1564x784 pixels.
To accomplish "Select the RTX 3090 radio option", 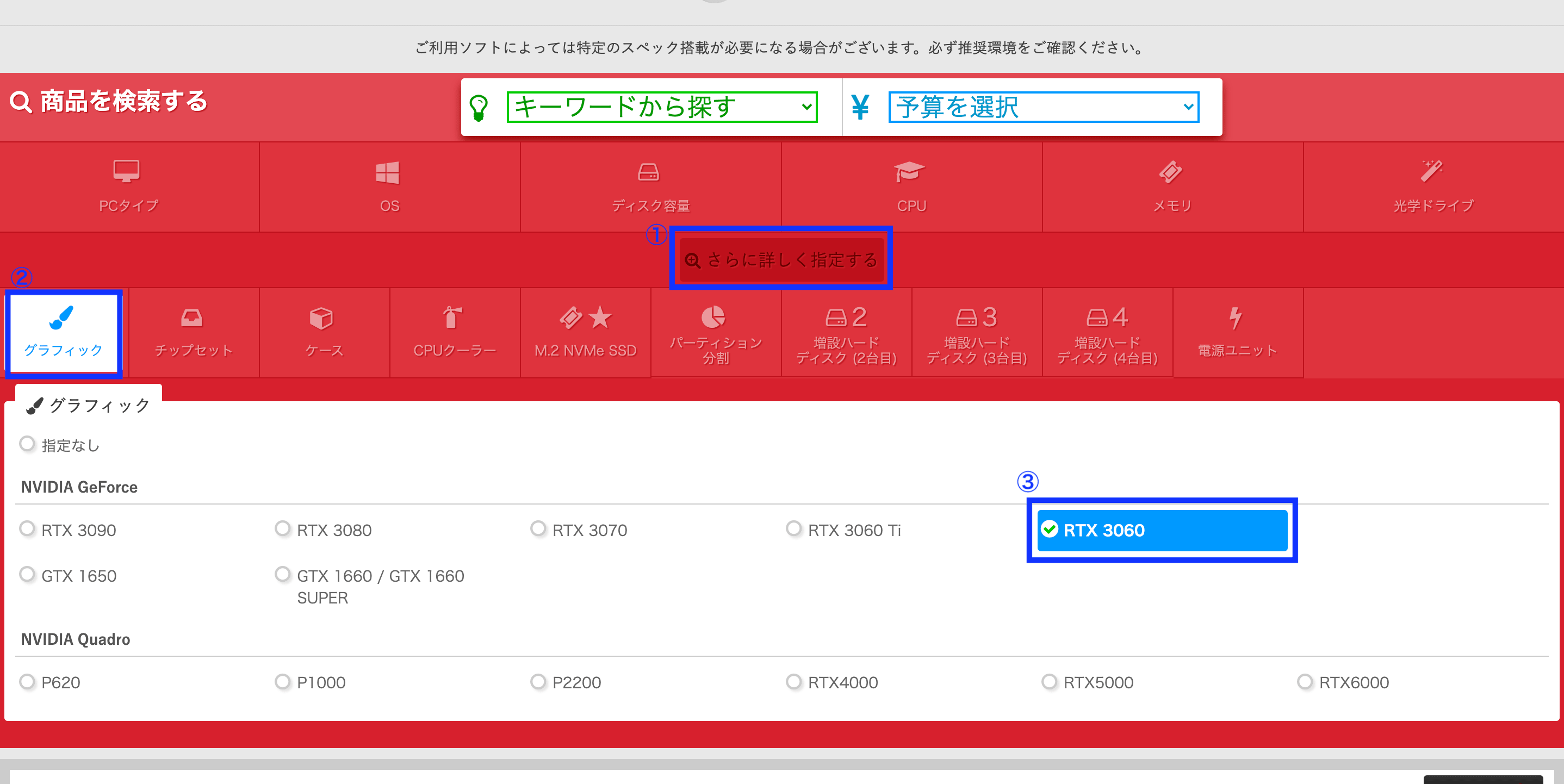I will [27, 528].
